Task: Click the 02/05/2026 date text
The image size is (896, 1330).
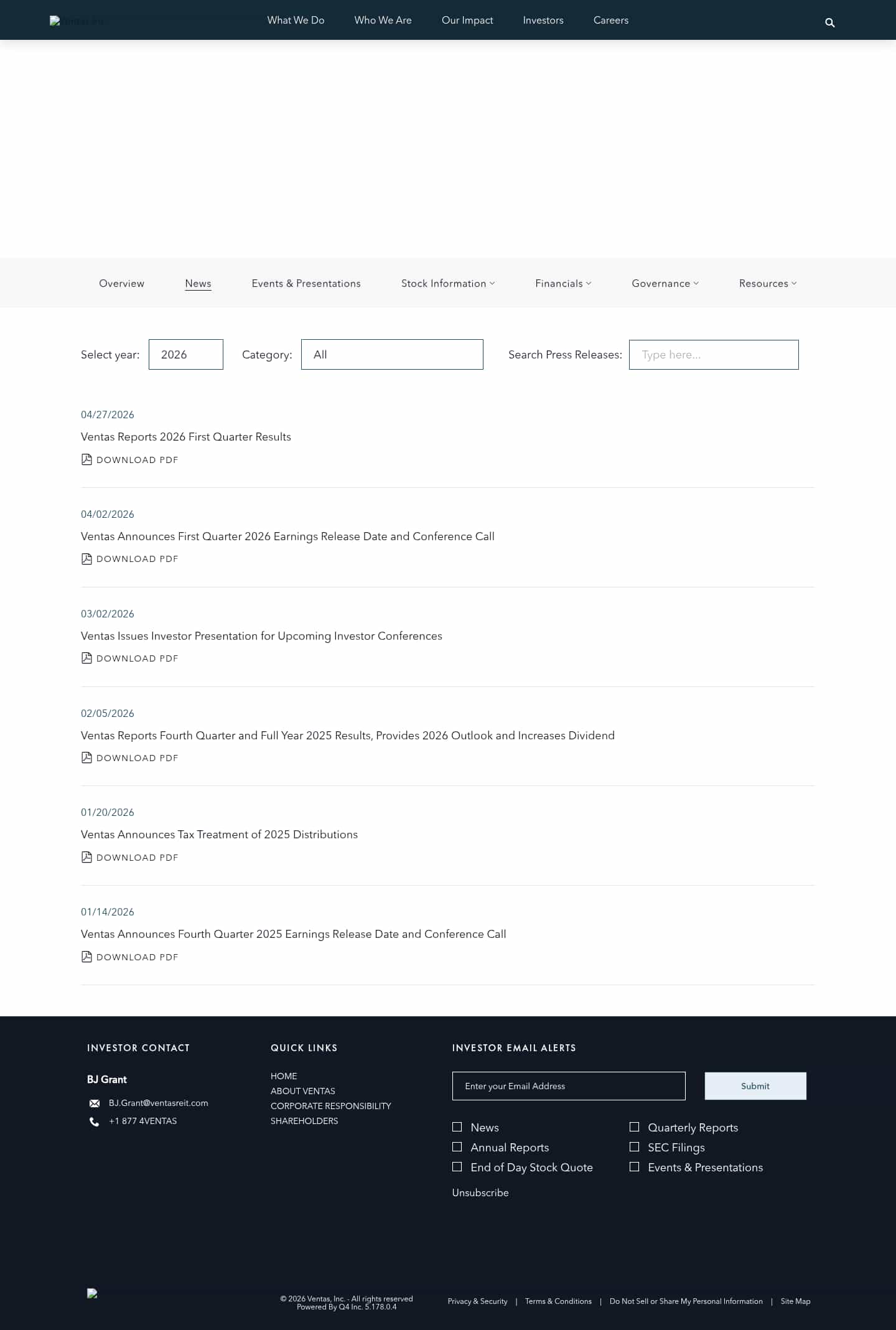Action: [x=108, y=713]
